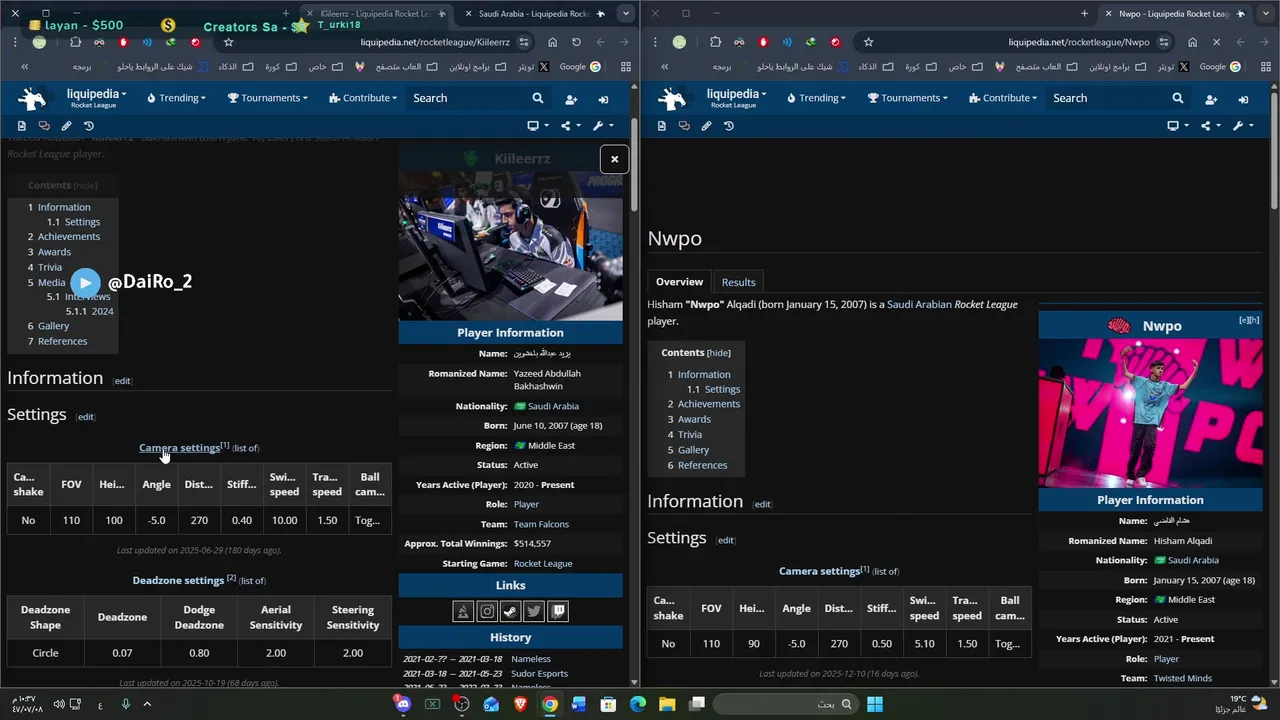The height and width of the screenshot is (720, 1280).
Task: Click the create account icon in Killeerrz window
Action: click(571, 99)
